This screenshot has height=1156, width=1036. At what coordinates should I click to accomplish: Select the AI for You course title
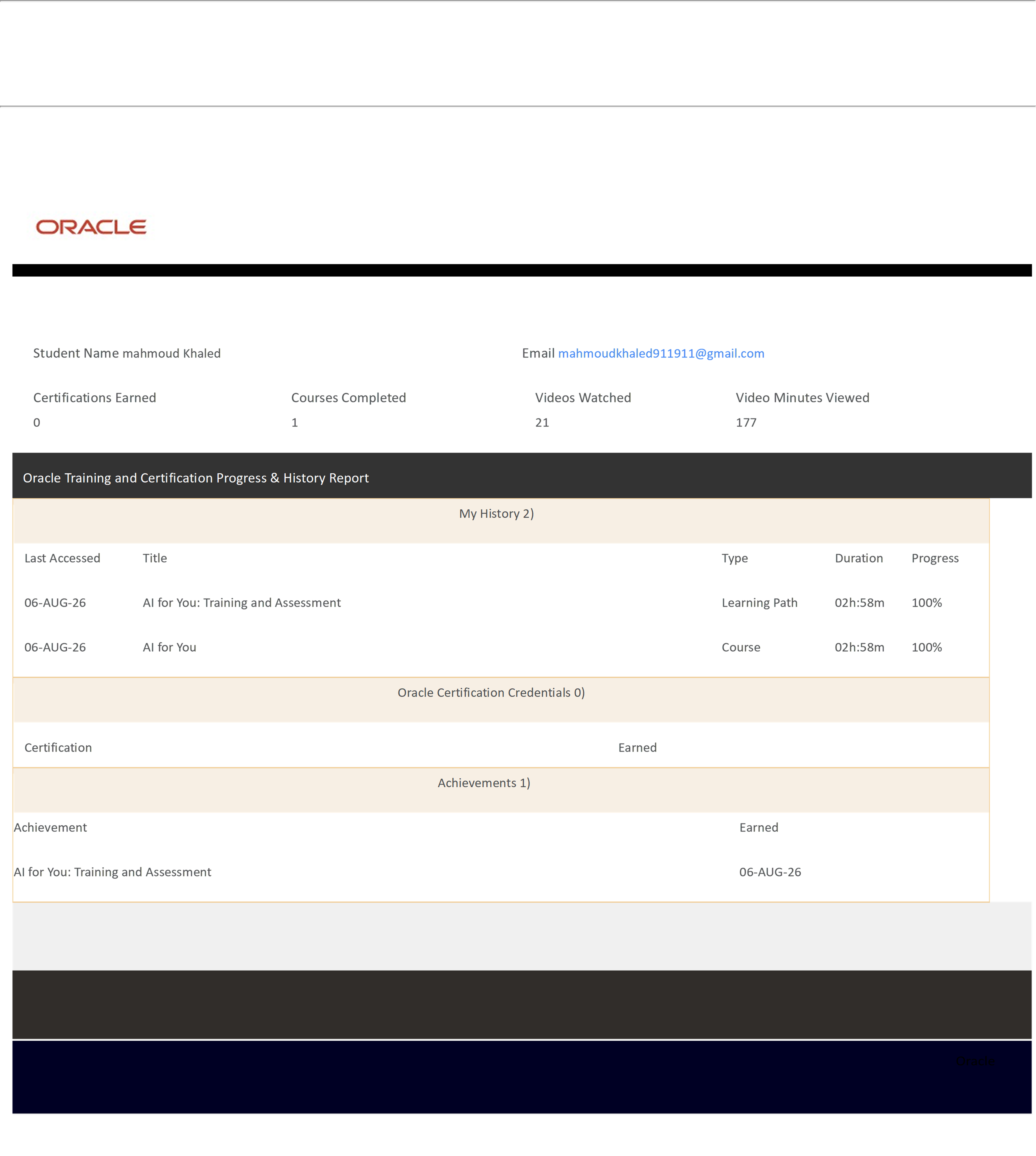170,647
